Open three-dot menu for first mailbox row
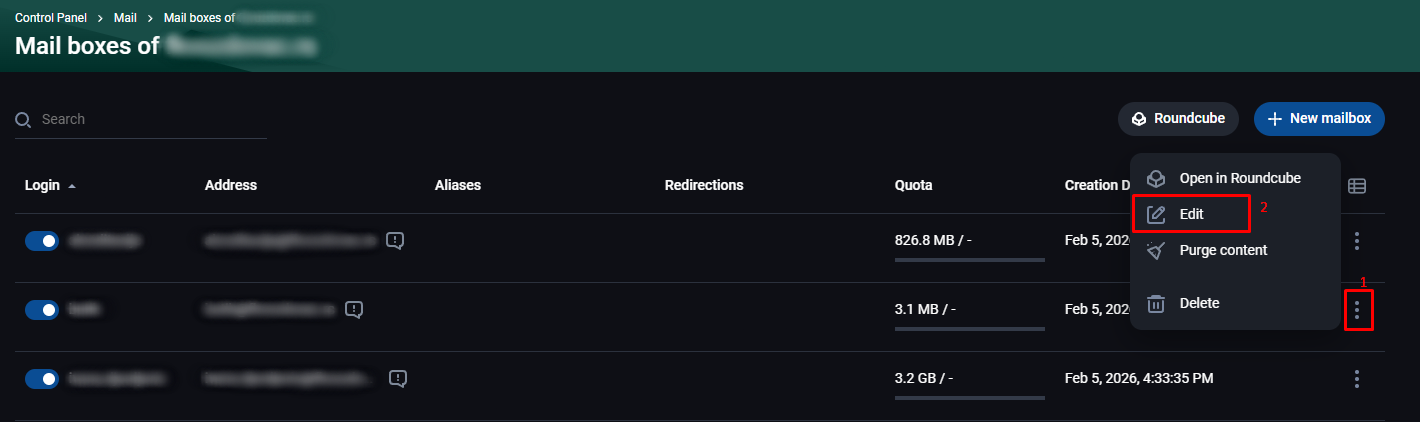Screen dimensions: 1420x422 (1357, 241)
